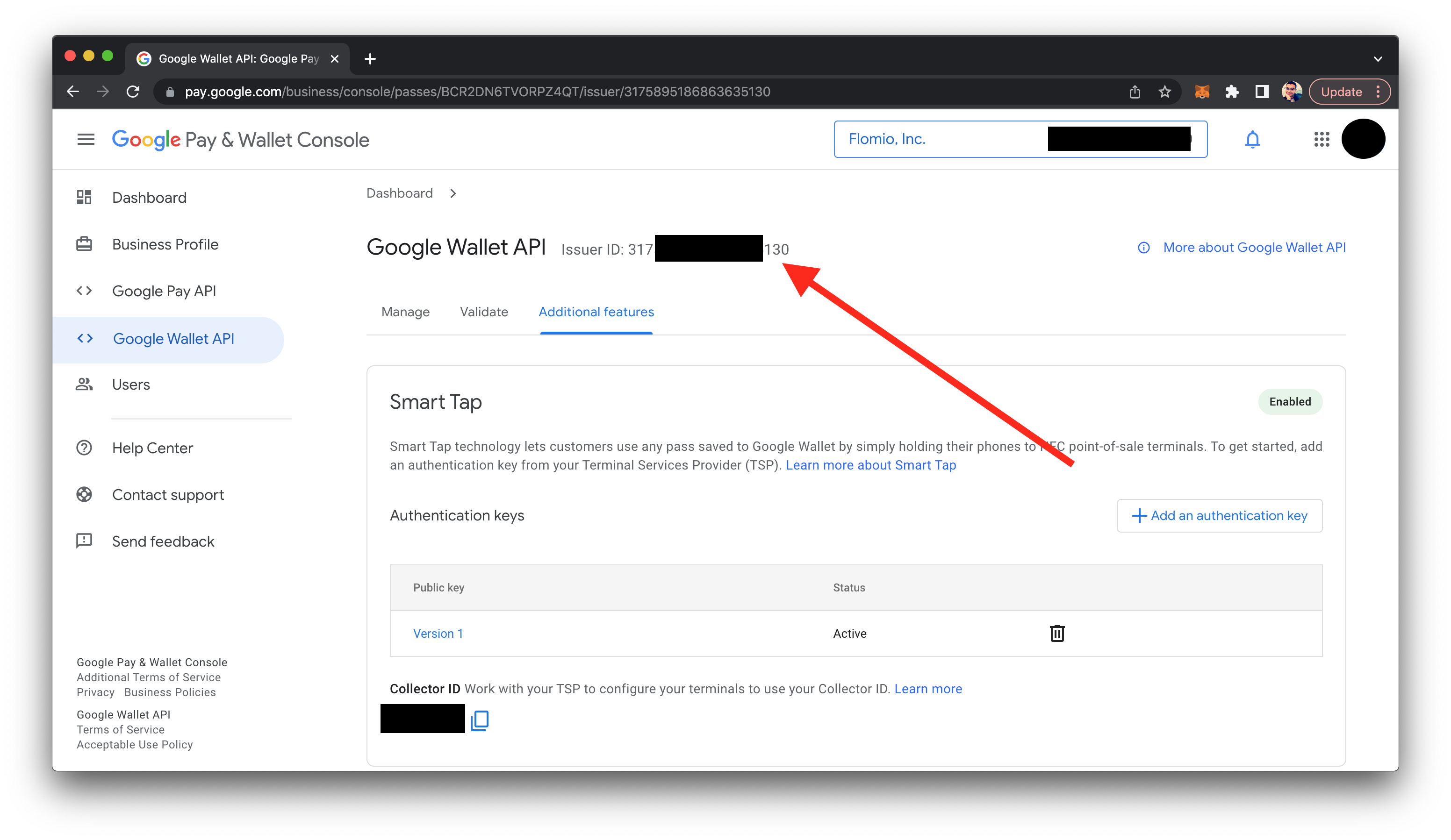Open the Google apps grid
The height and width of the screenshot is (840, 1451).
pyautogui.click(x=1322, y=139)
